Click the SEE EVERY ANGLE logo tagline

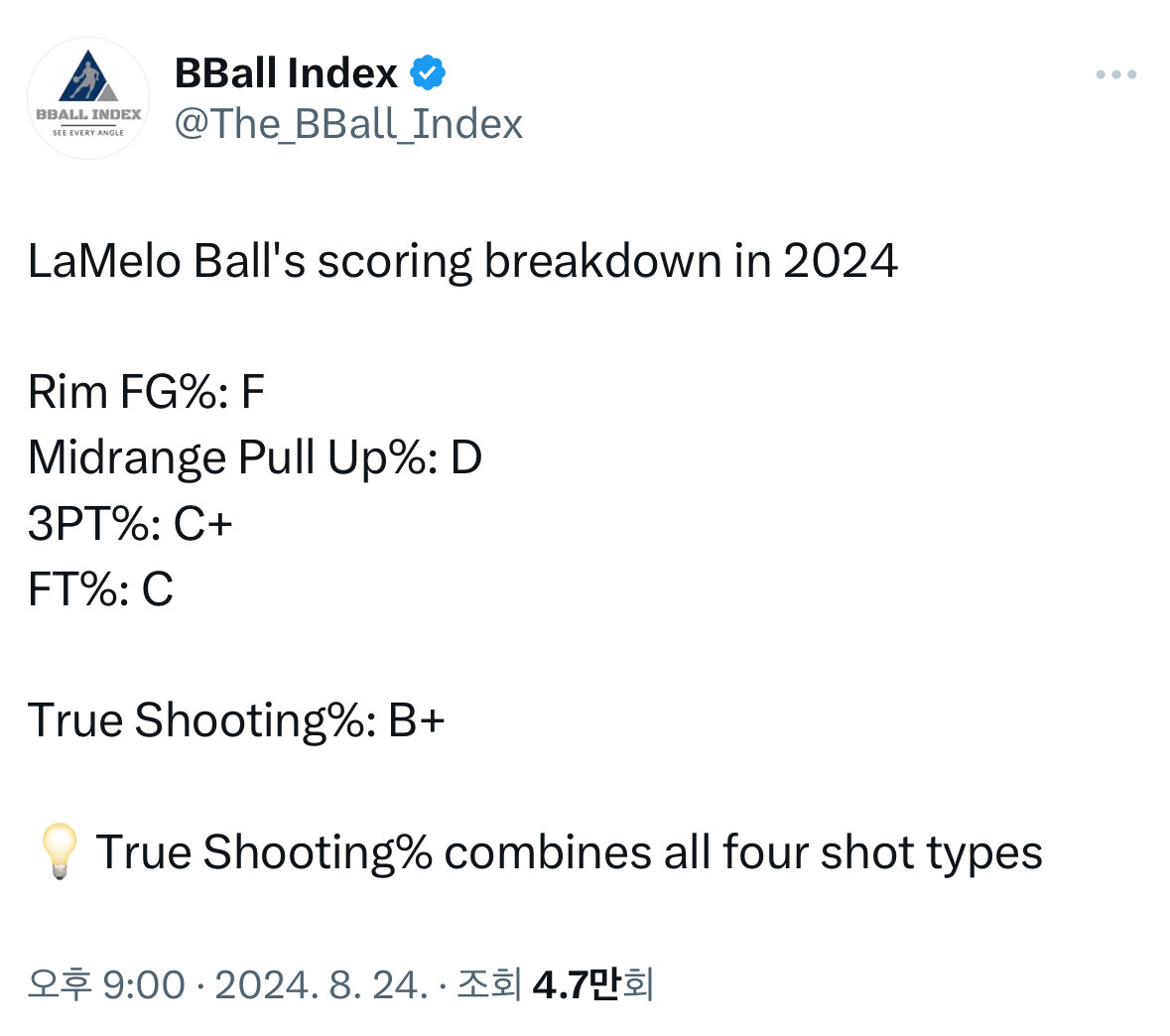click(x=88, y=132)
